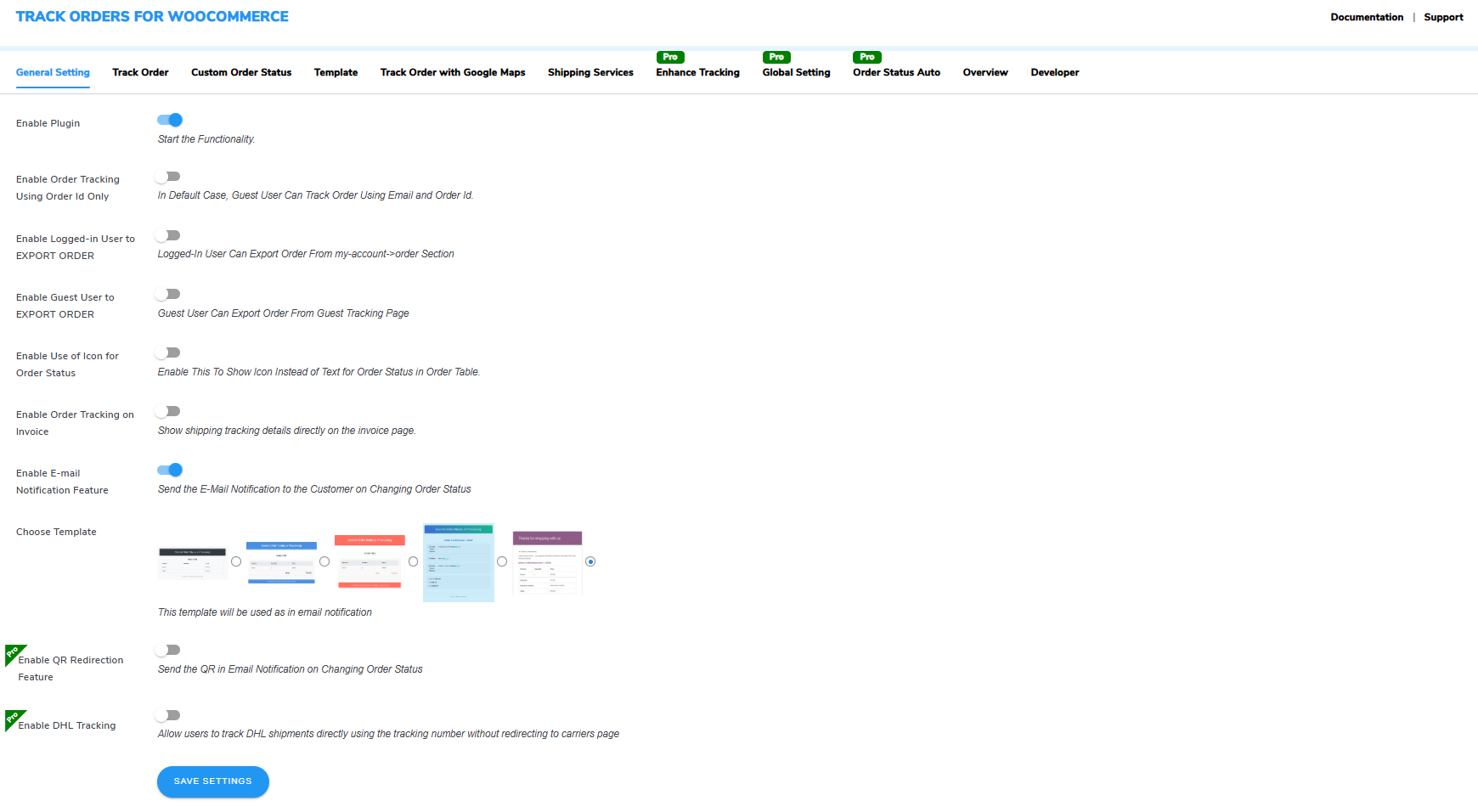Toggle E-mail Notification Feature switch
Viewport: 1478px width, 812px height.
pos(170,470)
